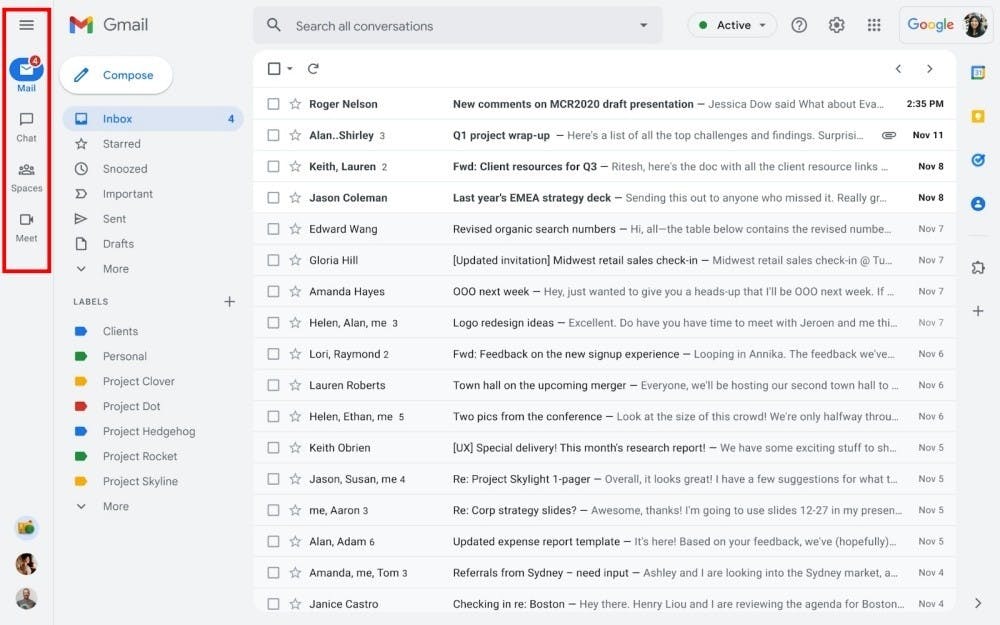The image size is (1000, 625).
Task: Open the Project Rocket label
Action: tap(139, 456)
